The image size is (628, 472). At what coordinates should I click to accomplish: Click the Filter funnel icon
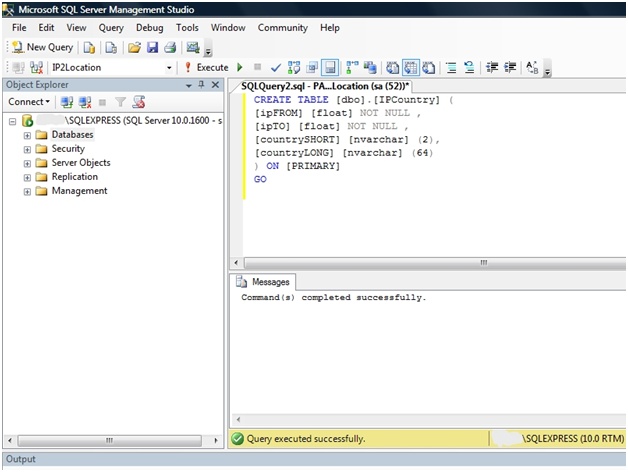pyautogui.click(x=120, y=102)
